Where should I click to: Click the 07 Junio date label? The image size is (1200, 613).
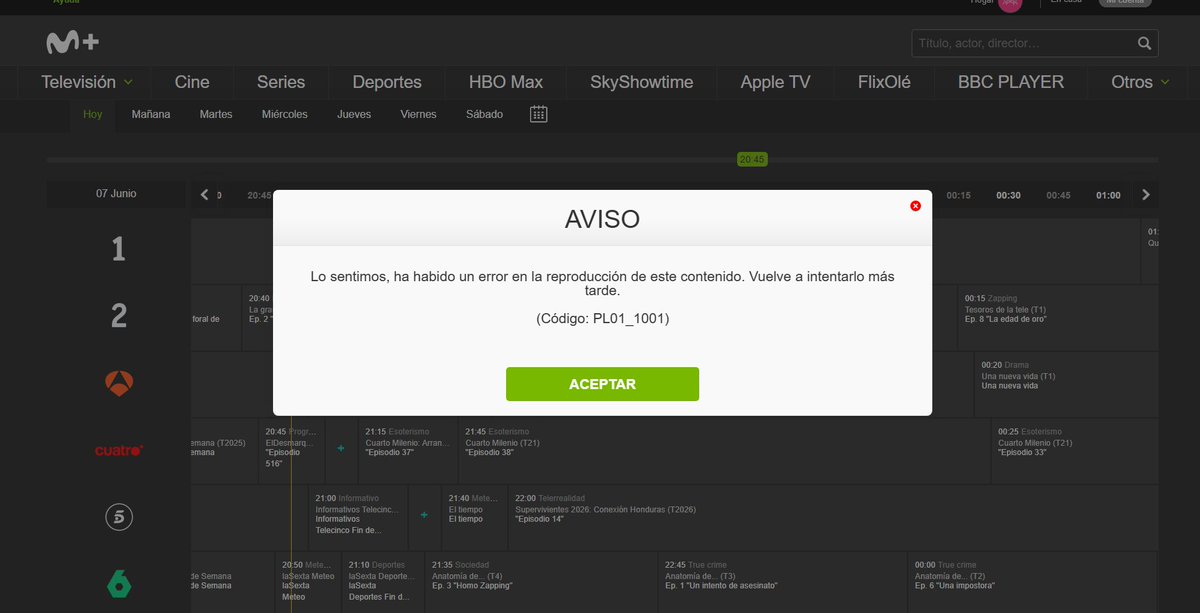(x=116, y=194)
